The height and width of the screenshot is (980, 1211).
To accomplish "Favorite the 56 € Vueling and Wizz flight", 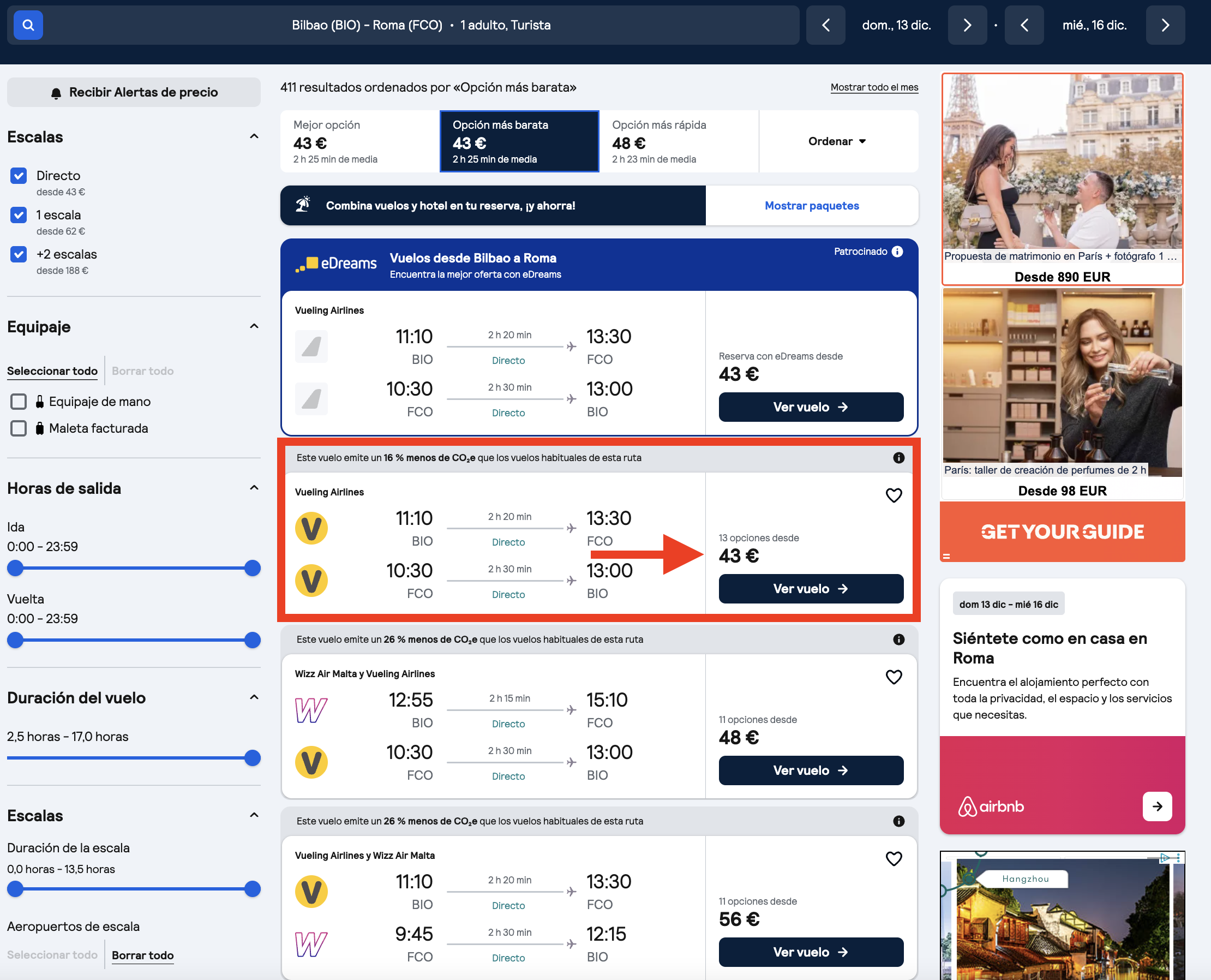I will [x=894, y=859].
